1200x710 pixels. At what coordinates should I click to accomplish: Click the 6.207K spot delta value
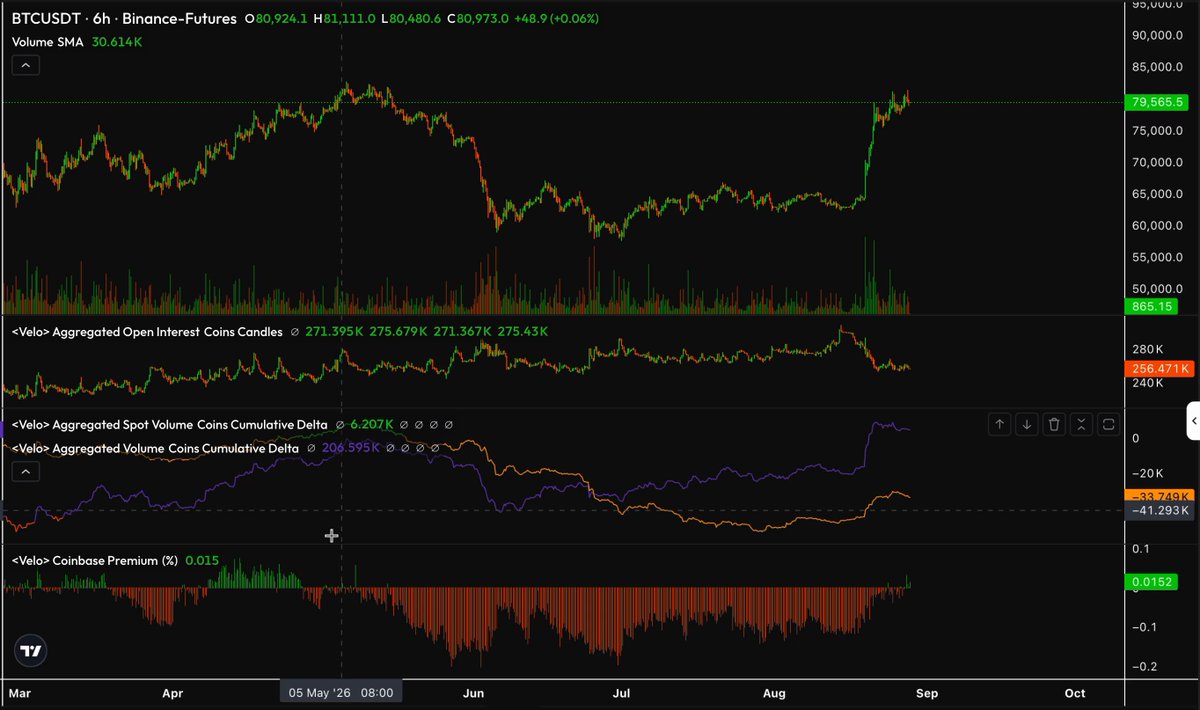pos(372,424)
